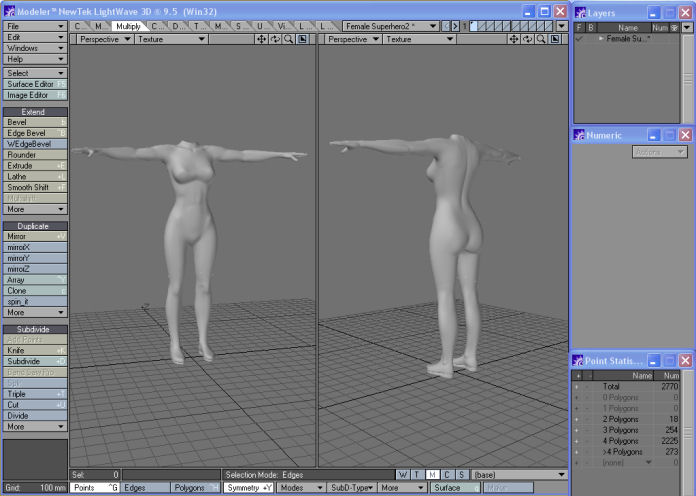Click maximize icon in left viewport header
The image size is (696, 496).
[x=301, y=39]
